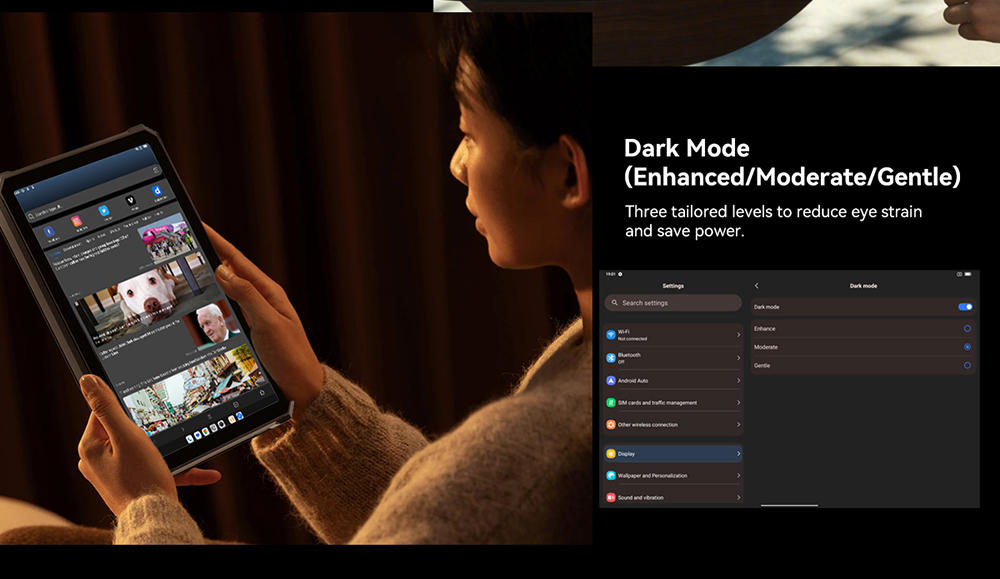
Task: Expand SIM cards and traffic management chevron
Action: click(x=738, y=403)
